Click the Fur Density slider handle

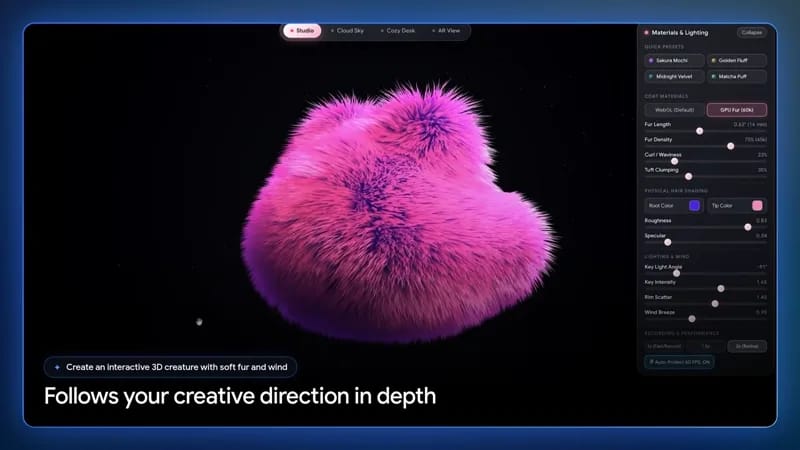coord(731,146)
